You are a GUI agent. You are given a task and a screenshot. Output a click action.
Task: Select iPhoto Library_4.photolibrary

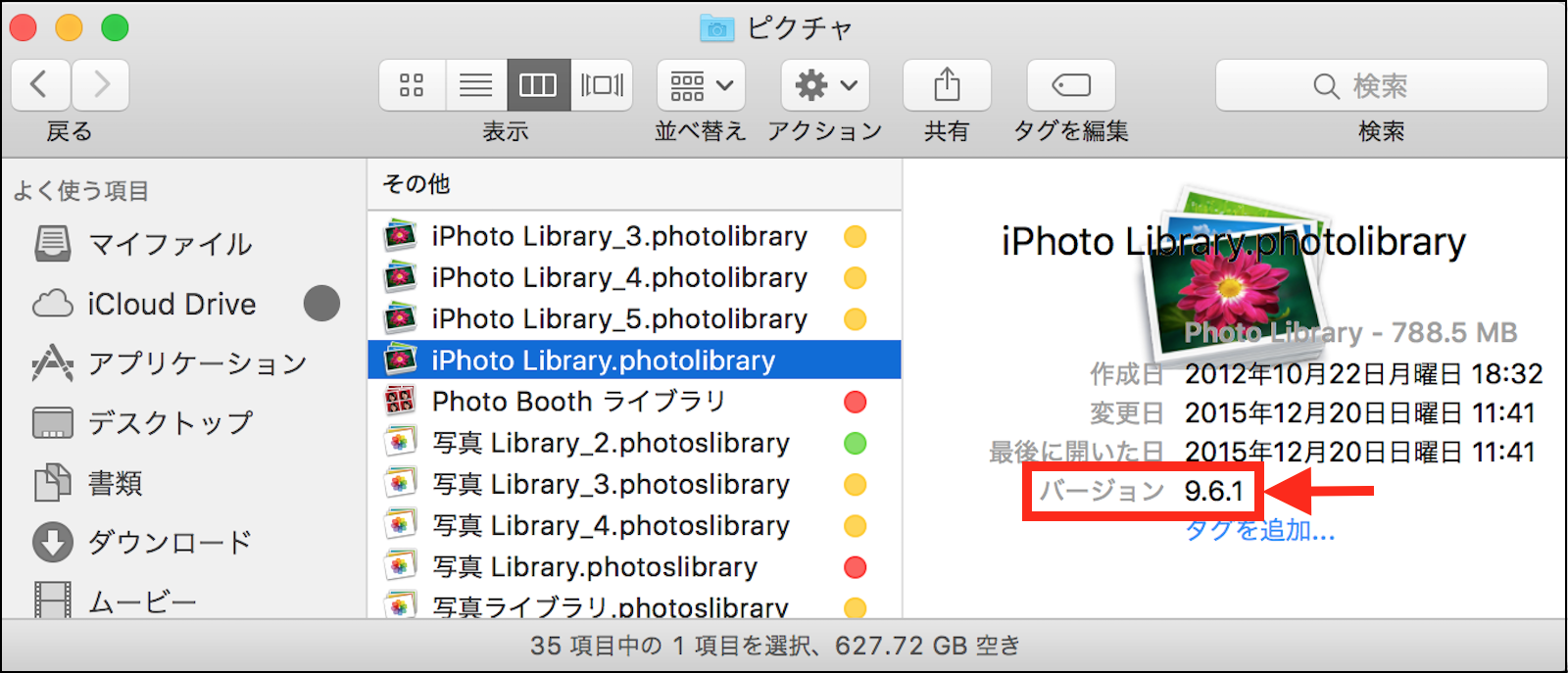[634, 278]
